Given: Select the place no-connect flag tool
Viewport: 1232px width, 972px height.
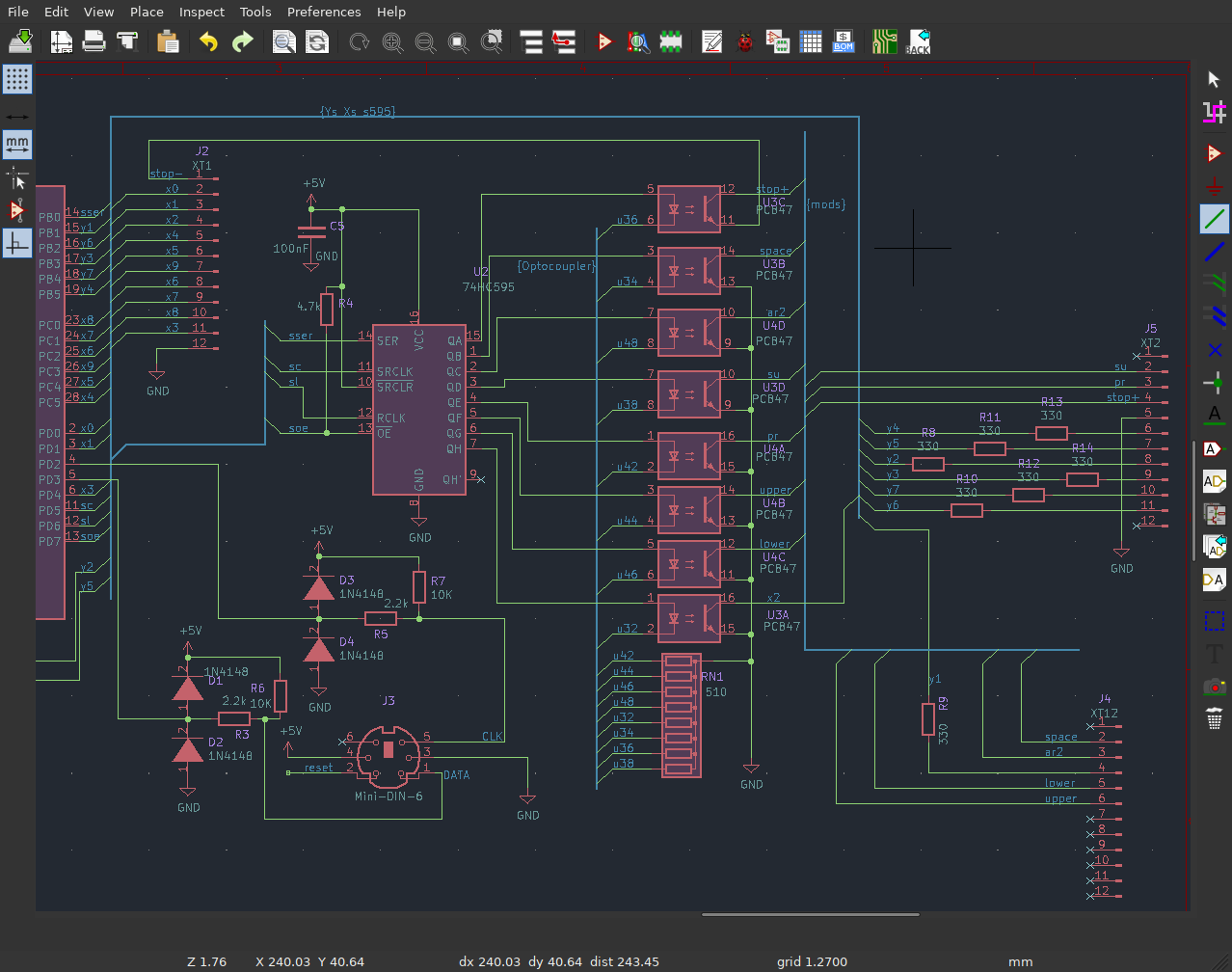Looking at the screenshot, I should tap(1214, 350).
